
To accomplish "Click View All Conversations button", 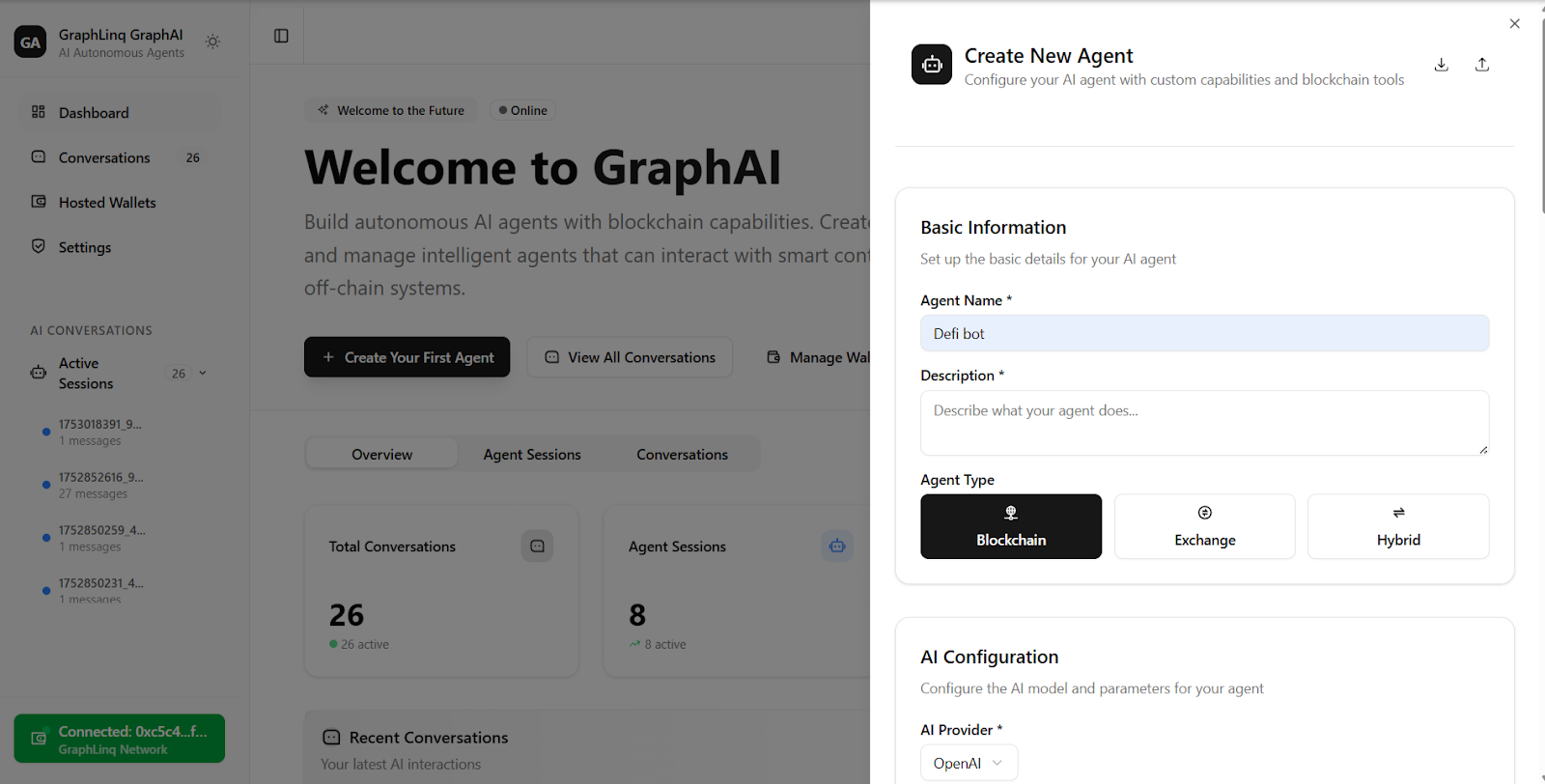I will coord(630,357).
